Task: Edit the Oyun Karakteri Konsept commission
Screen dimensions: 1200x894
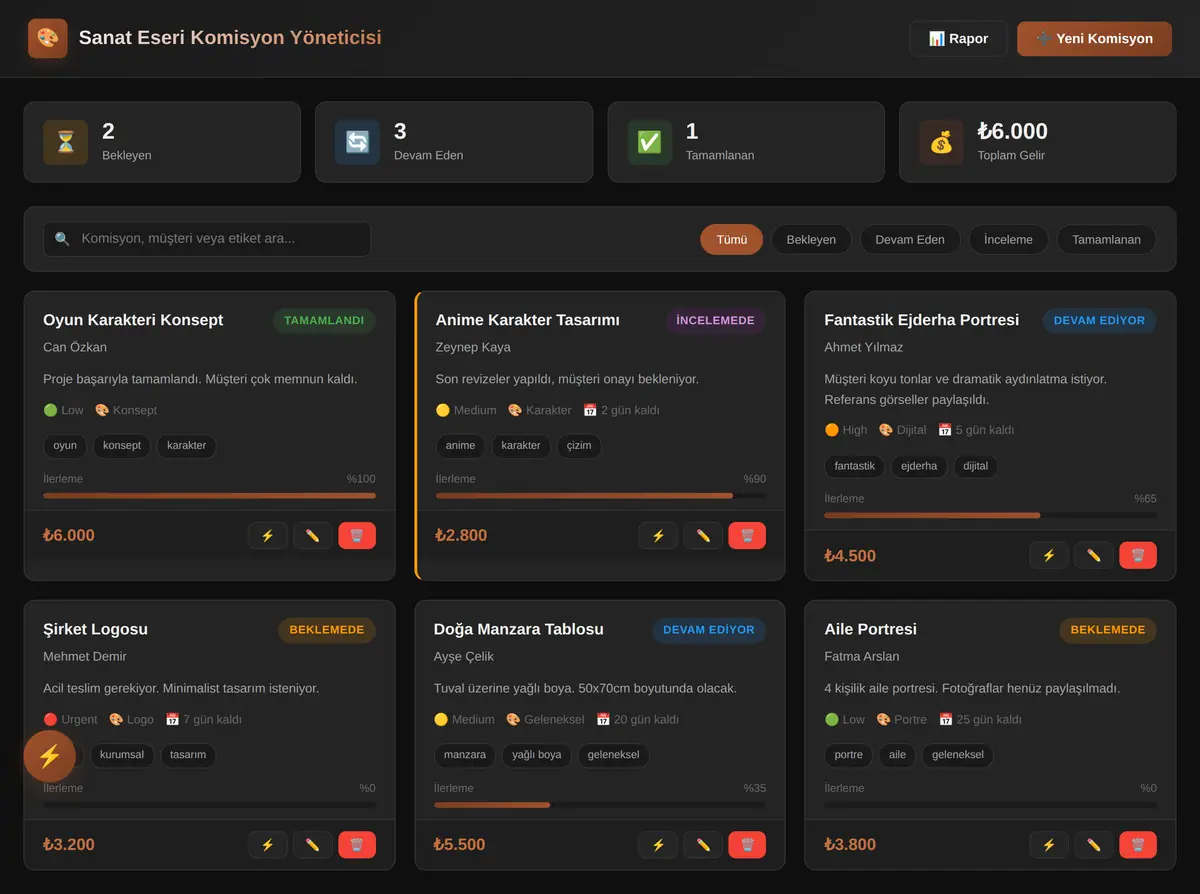Action: click(x=312, y=535)
